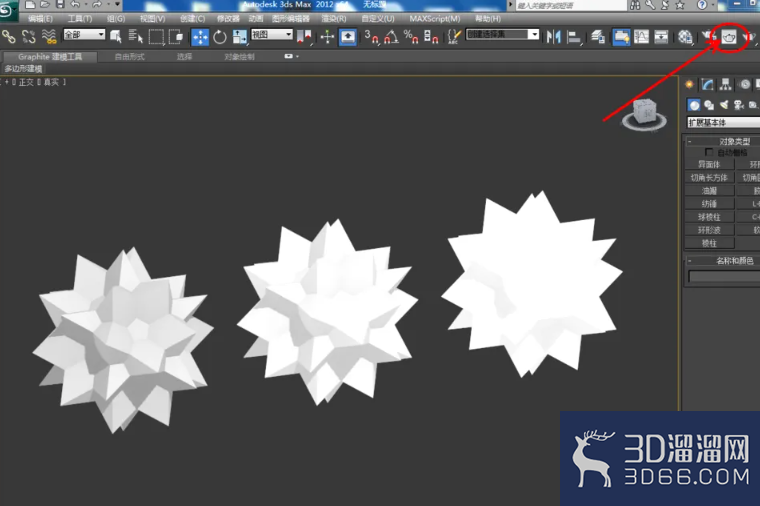Click the Select and Manipulate icon
The image size is (760, 506).
327,37
